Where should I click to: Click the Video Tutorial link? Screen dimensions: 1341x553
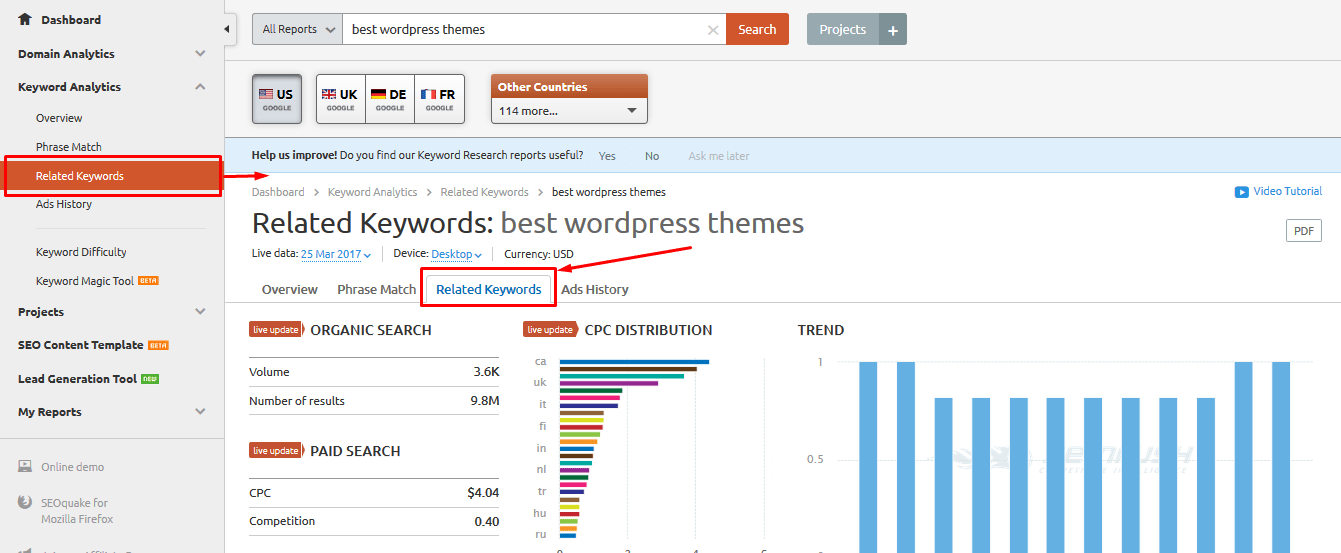pyautogui.click(x=1288, y=191)
